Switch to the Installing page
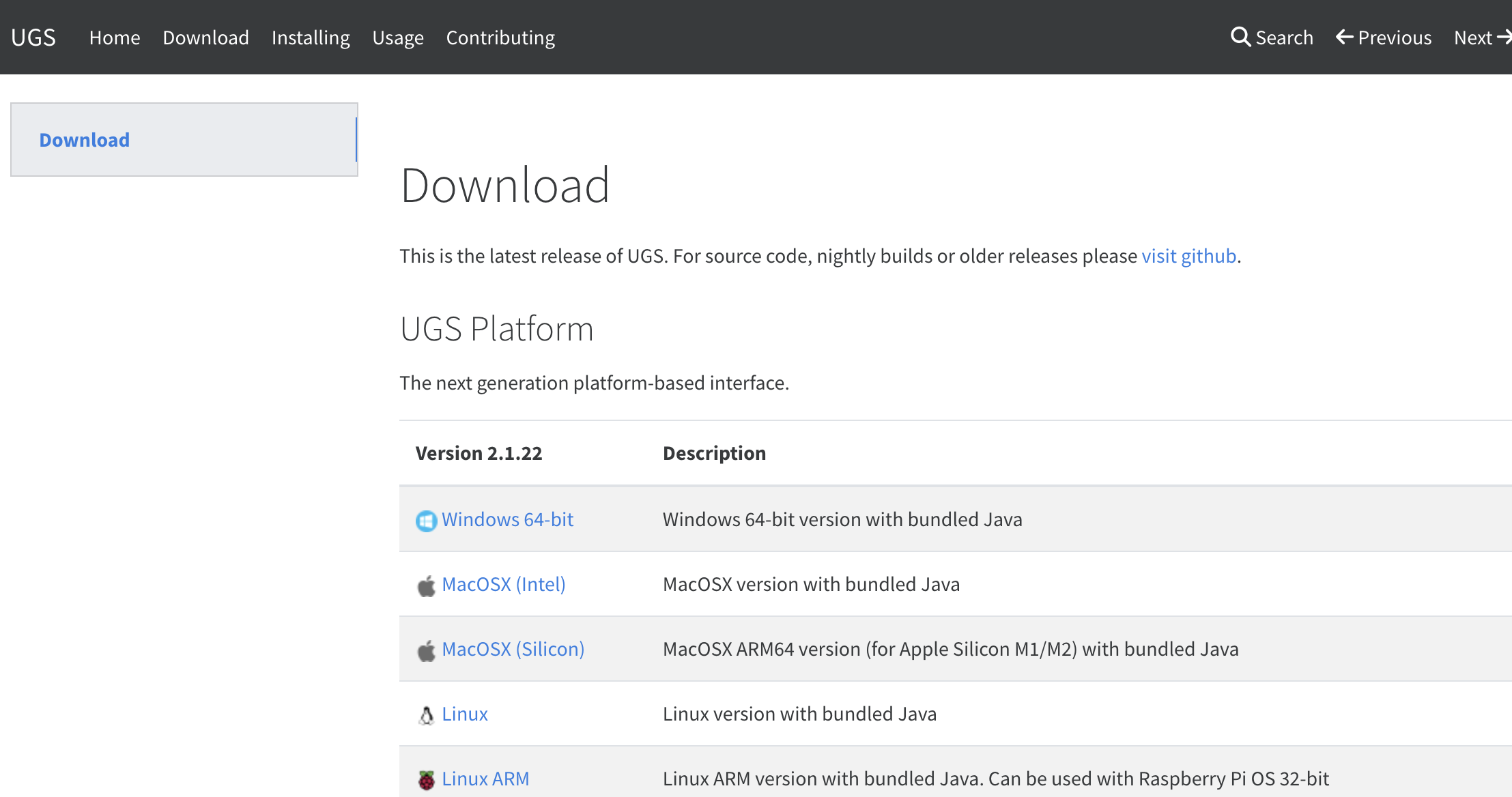Image resolution: width=1512 pixels, height=797 pixels. click(310, 38)
